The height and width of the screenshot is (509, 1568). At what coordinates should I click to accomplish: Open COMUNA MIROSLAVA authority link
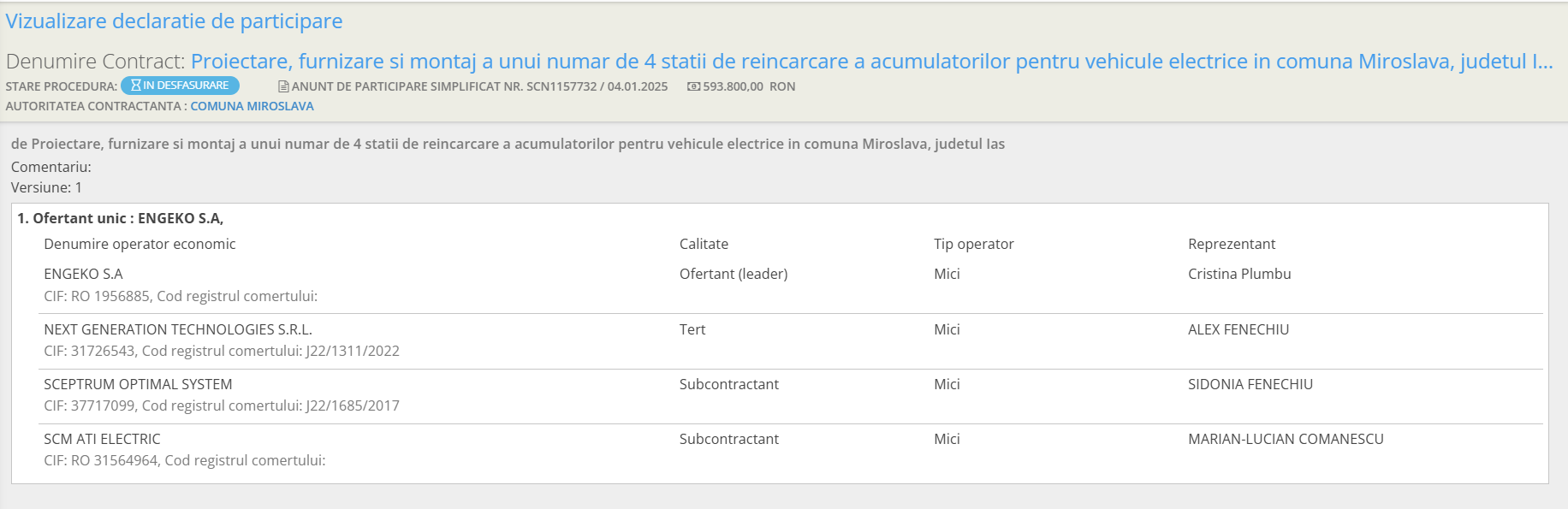point(252,106)
